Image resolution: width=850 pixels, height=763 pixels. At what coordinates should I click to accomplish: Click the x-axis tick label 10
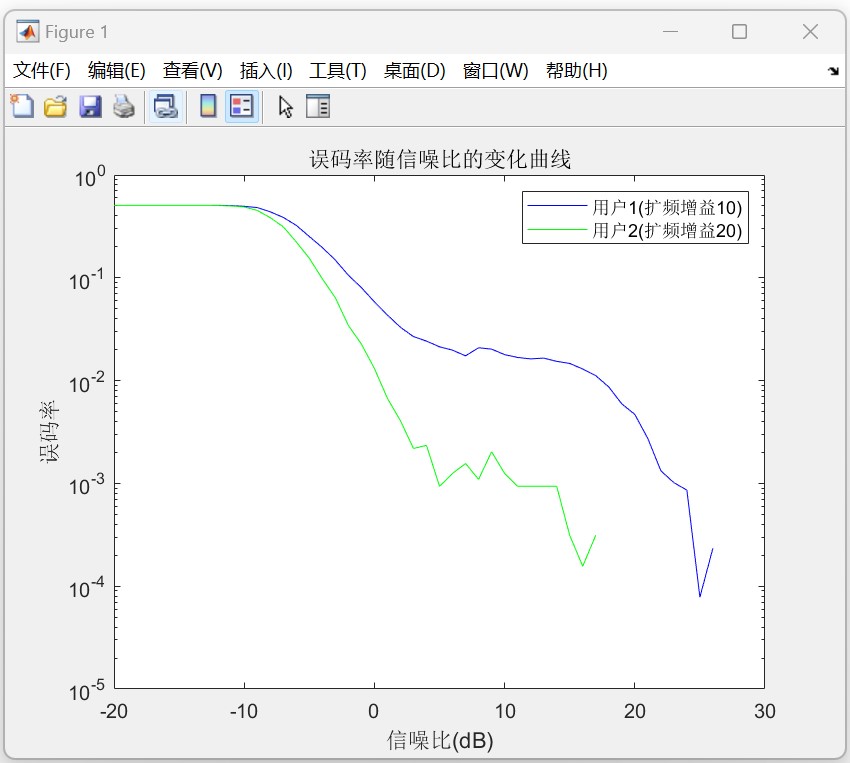tap(505, 711)
